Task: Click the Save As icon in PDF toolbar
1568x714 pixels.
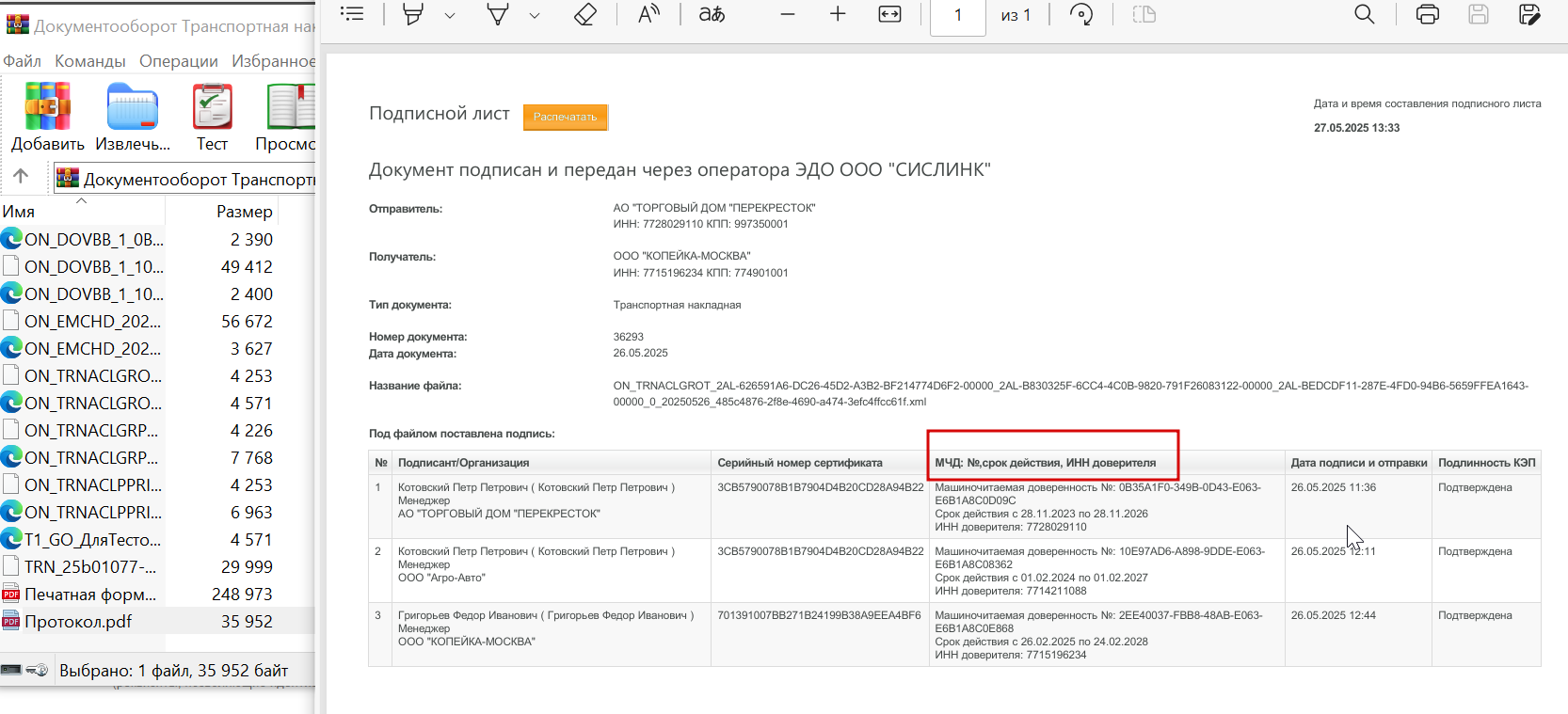Action: coord(1529,14)
